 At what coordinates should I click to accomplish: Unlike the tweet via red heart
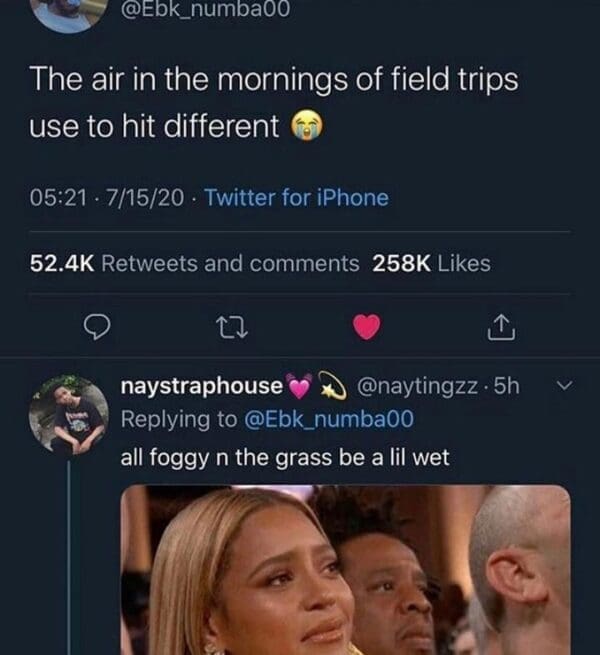coord(367,326)
